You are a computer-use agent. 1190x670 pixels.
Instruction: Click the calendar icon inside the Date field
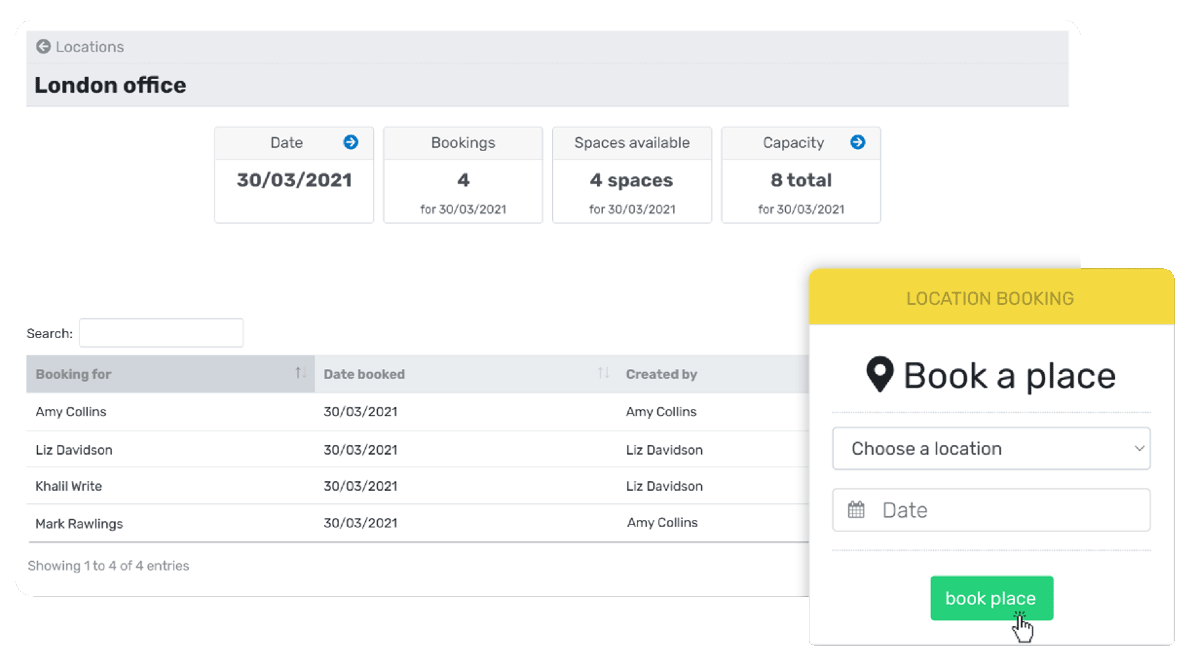pos(856,509)
